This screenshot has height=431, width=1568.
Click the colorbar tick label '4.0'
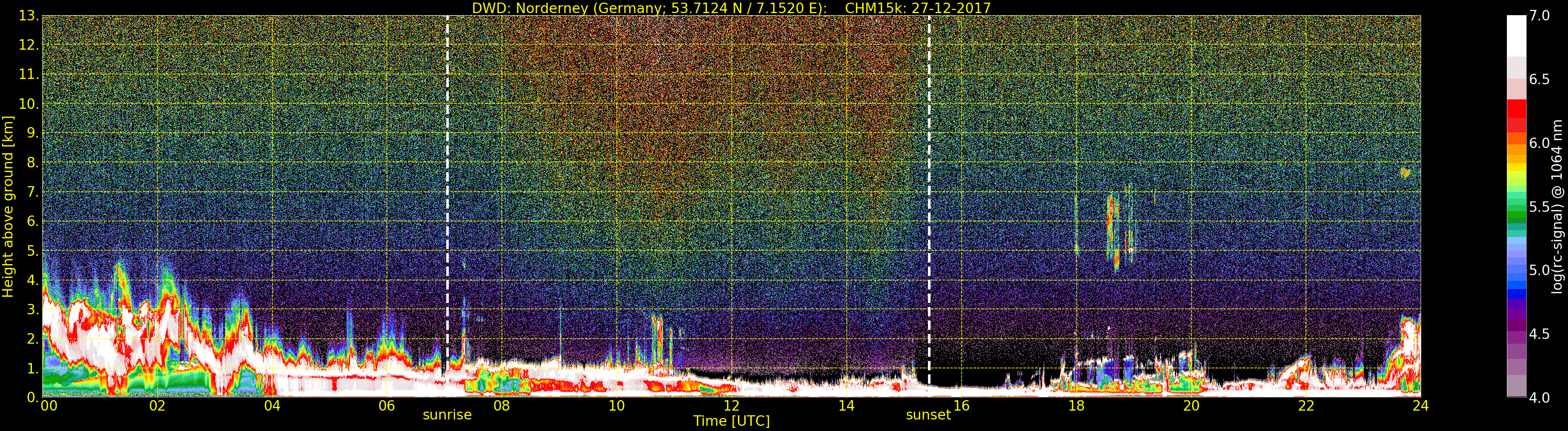tap(1539, 398)
